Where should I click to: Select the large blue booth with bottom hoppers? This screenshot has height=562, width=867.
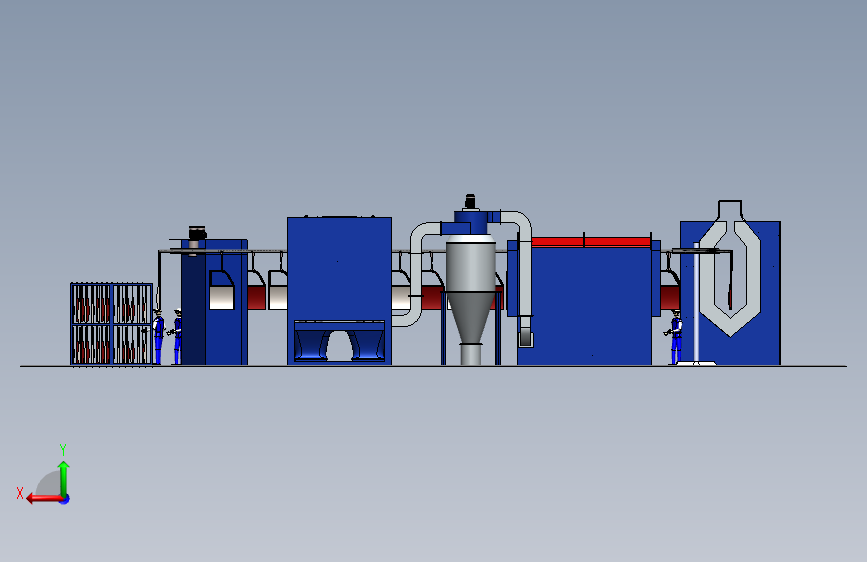click(340, 290)
